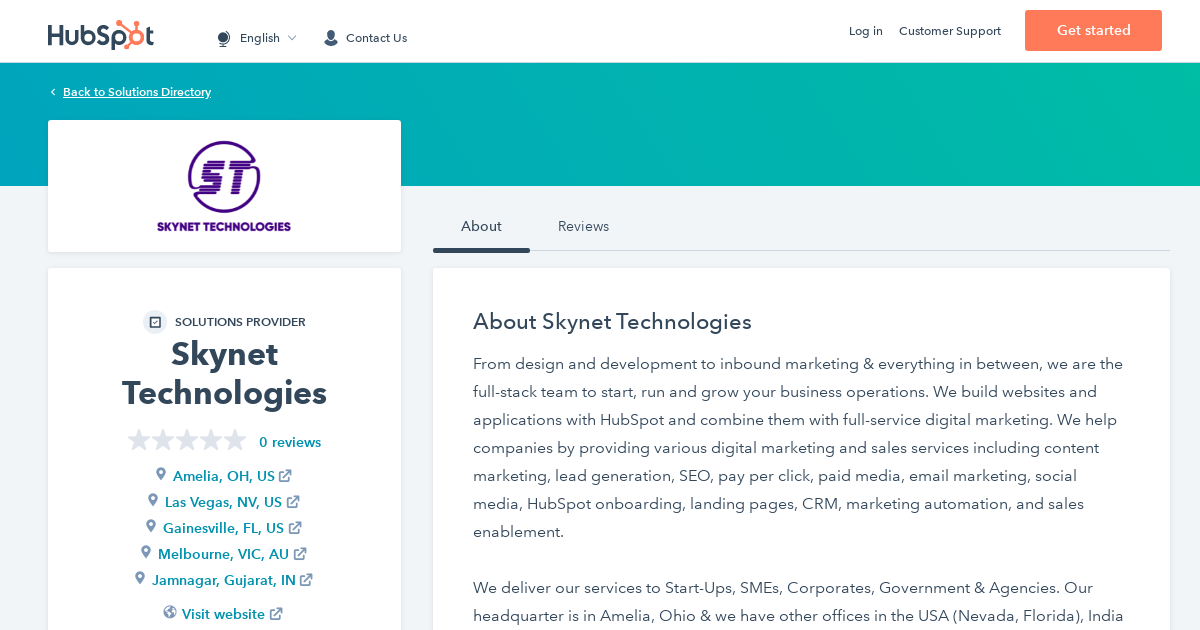Viewport: 1200px width, 630px height.
Task: Click the external link icon beside Visit website
Action: point(275,613)
